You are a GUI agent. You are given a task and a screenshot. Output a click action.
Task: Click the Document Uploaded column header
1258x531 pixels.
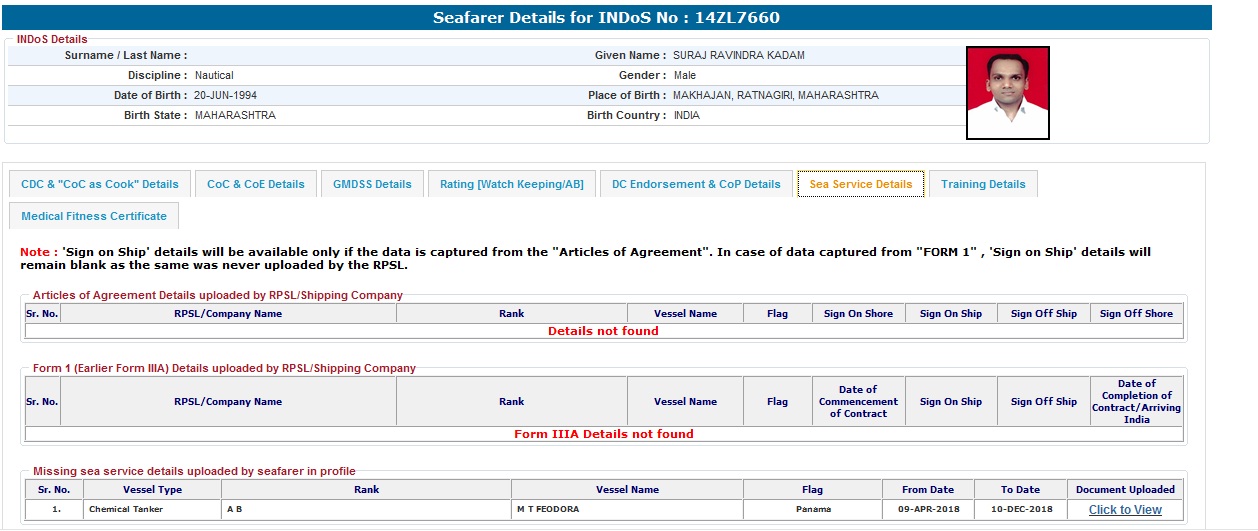tap(1125, 490)
